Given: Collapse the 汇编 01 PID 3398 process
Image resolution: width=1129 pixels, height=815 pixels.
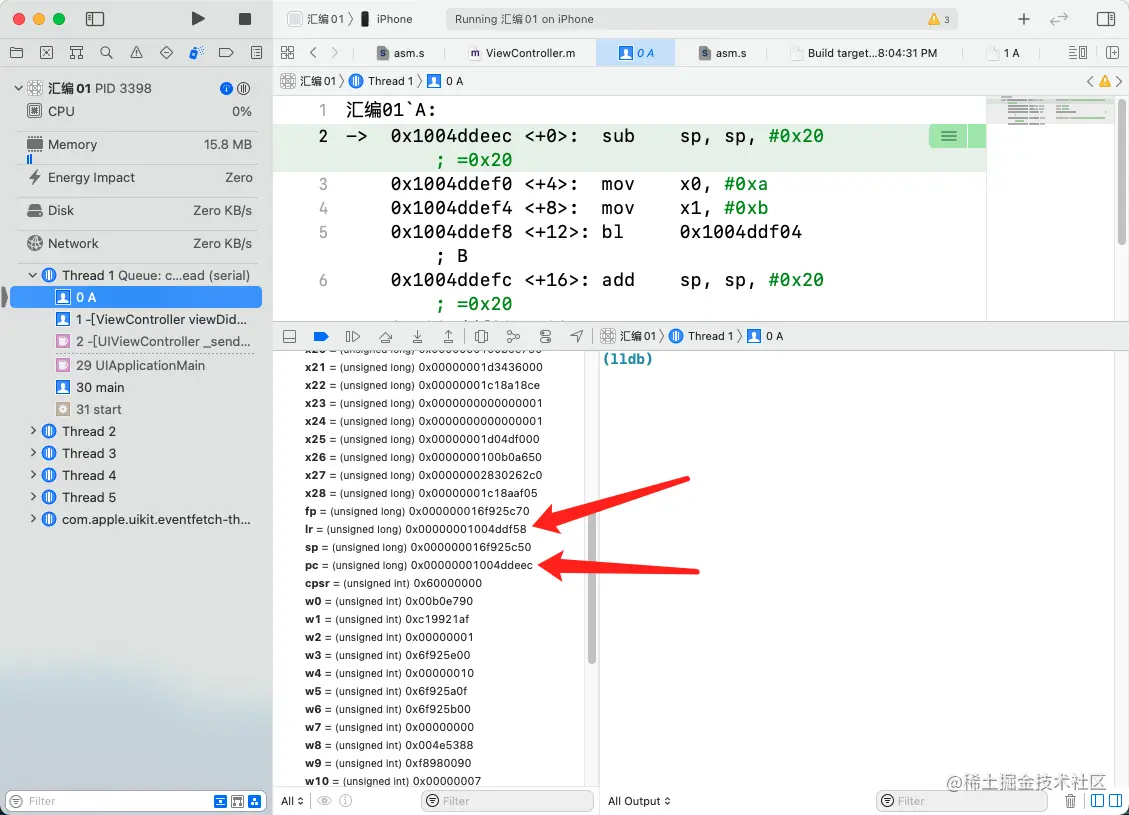Looking at the screenshot, I should [x=19, y=88].
